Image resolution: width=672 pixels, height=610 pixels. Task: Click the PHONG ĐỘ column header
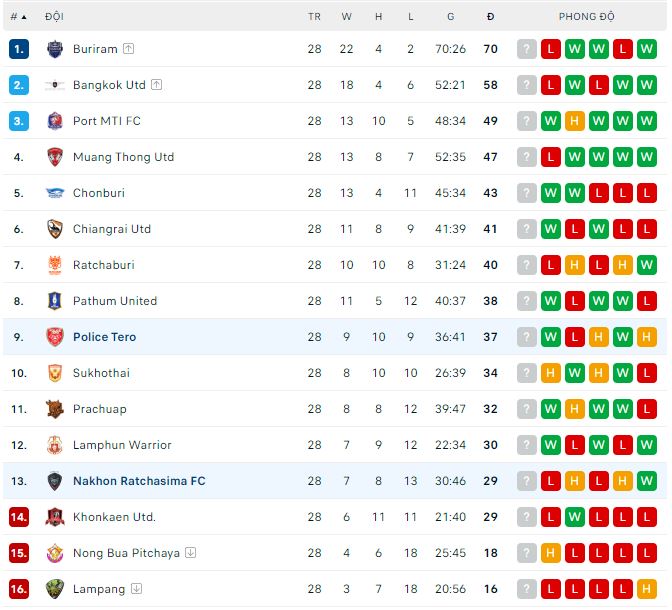point(587,17)
